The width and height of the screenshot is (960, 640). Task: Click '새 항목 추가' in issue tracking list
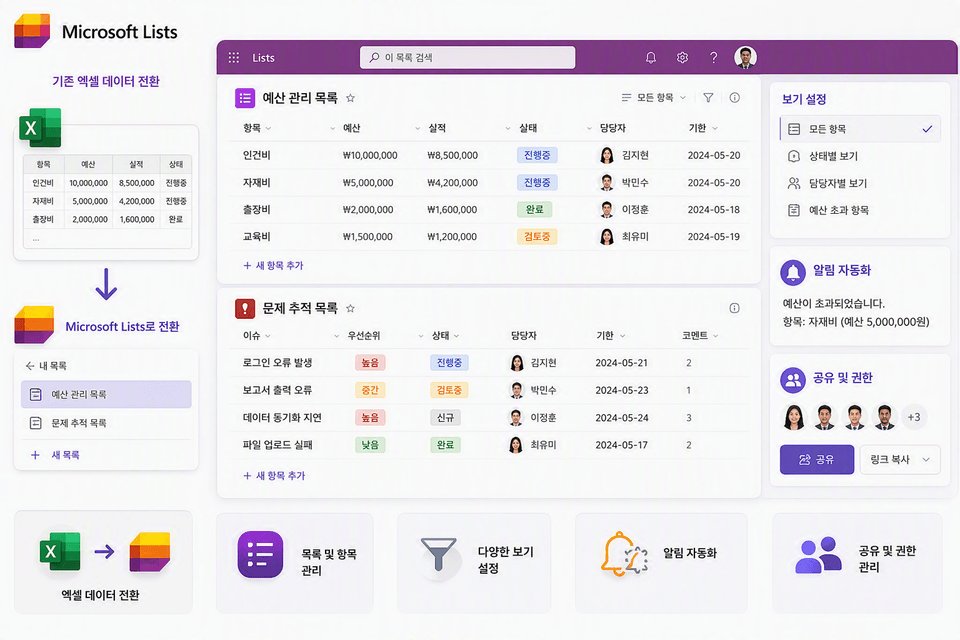pyautogui.click(x=273, y=475)
